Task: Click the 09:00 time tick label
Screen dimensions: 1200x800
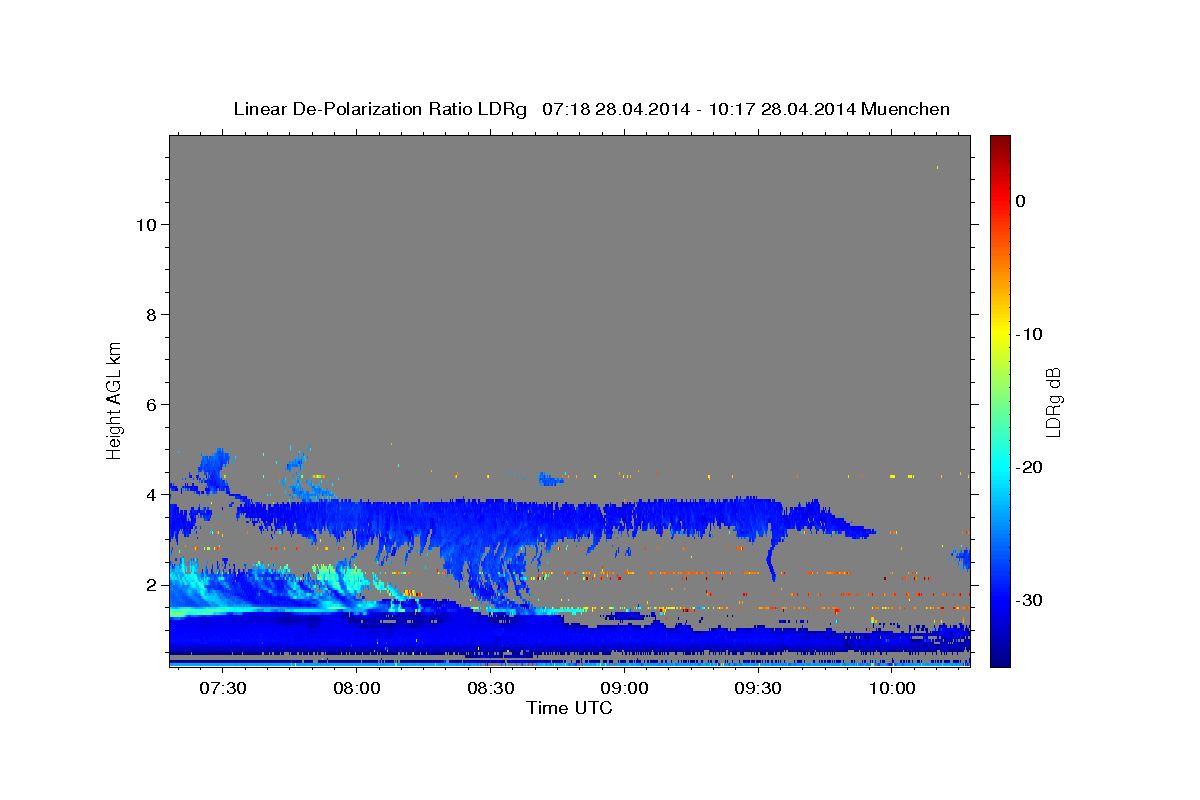Action: click(x=625, y=689)
